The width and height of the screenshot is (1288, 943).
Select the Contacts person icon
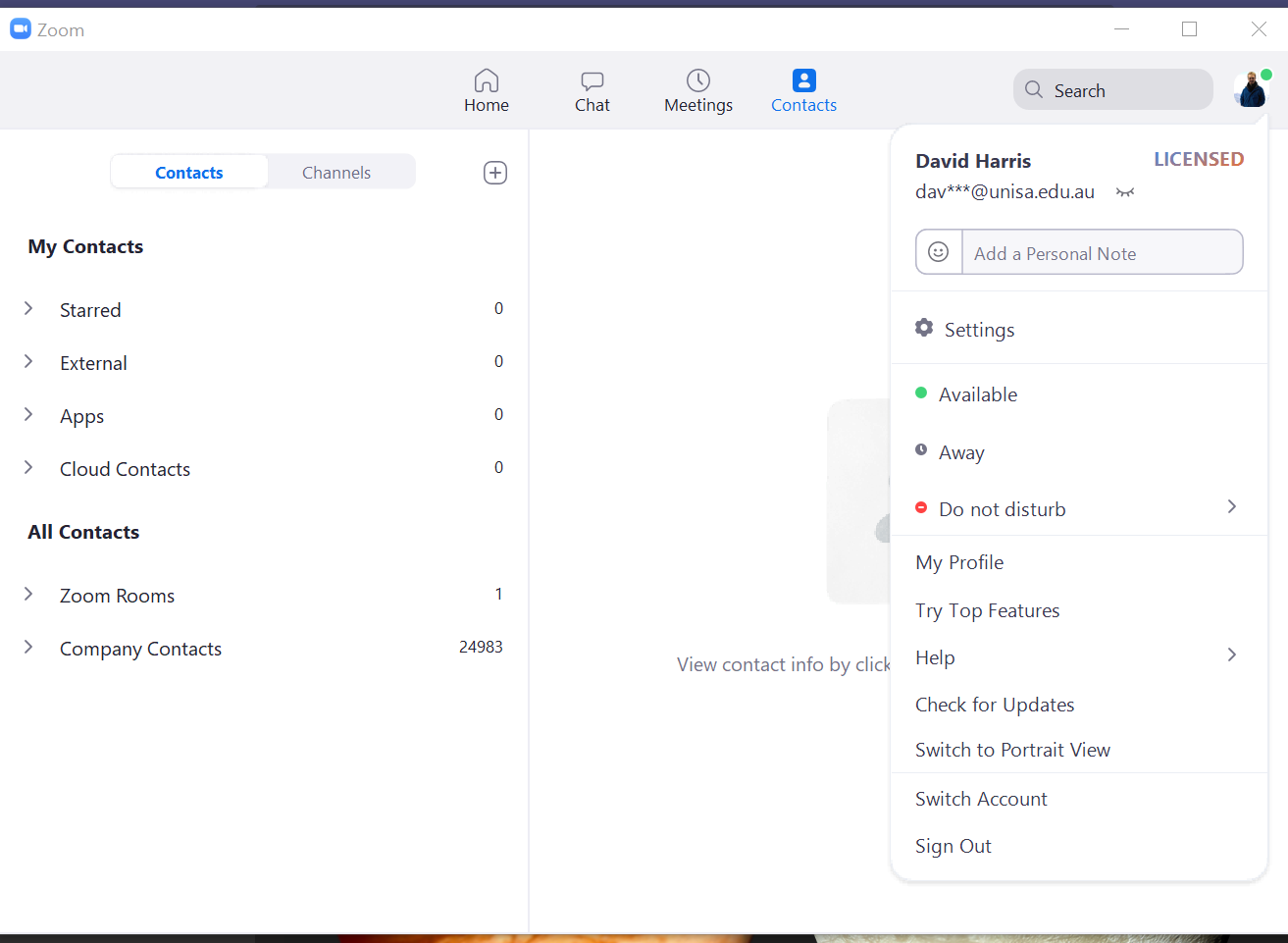(x=804, y=80)
